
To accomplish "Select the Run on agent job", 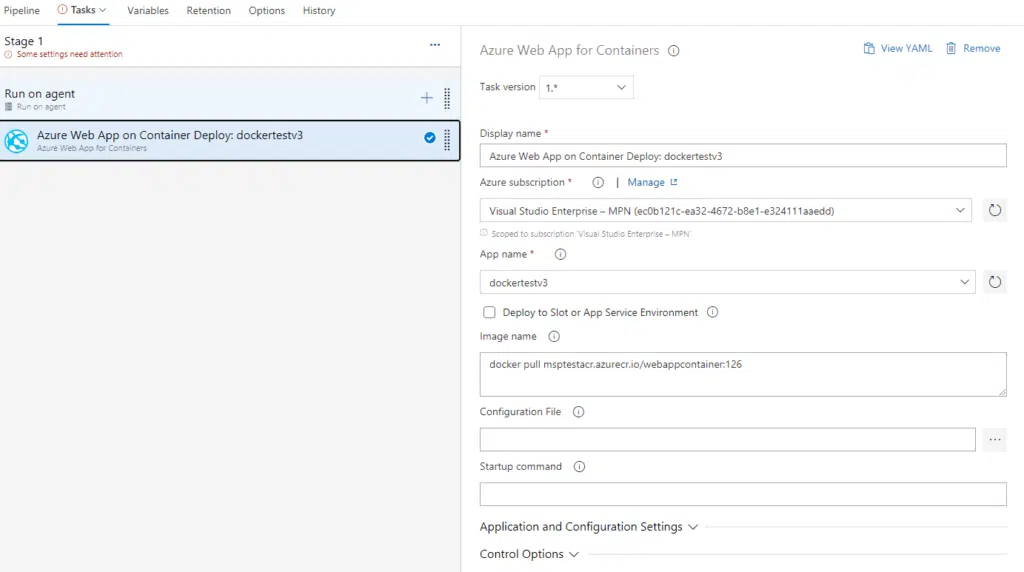I will coord(230,99).
